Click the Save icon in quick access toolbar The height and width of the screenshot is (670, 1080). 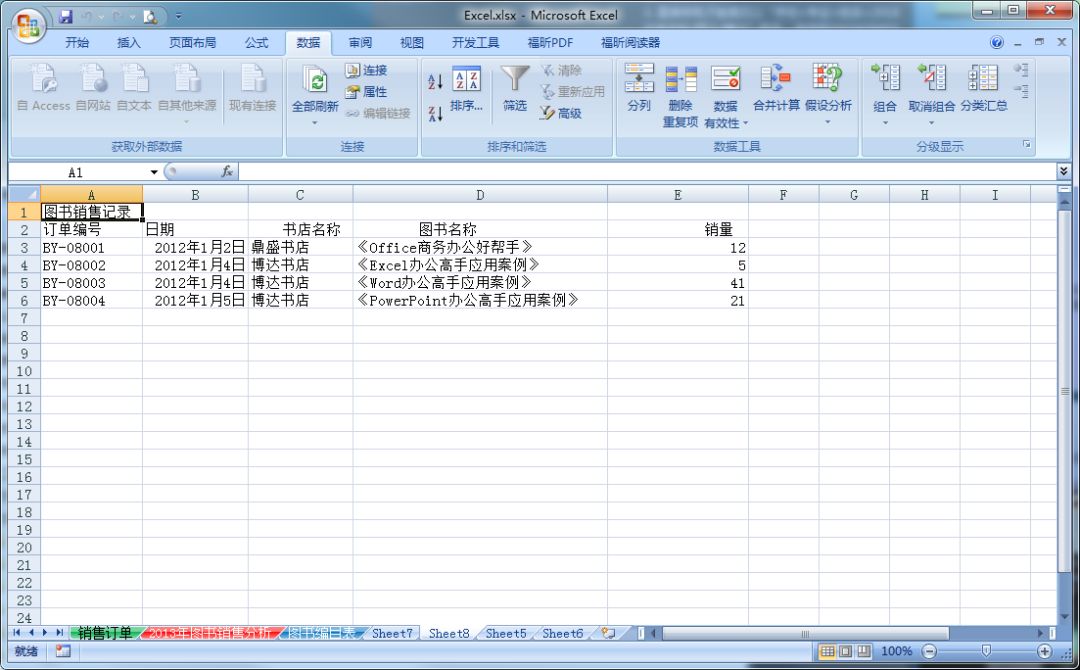pyautogui.click(x=65, y=17)
